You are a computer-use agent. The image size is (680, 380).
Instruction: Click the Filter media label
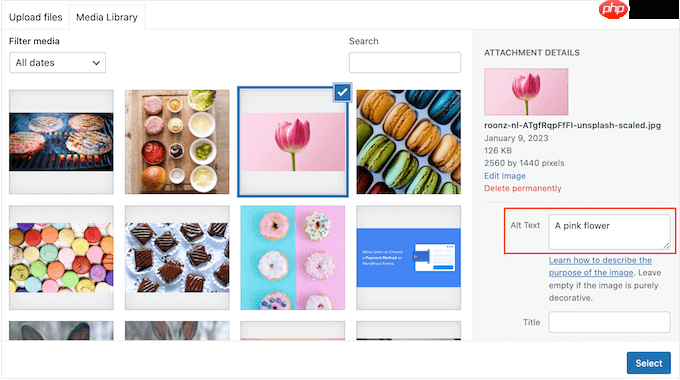(x=34, y=41)
